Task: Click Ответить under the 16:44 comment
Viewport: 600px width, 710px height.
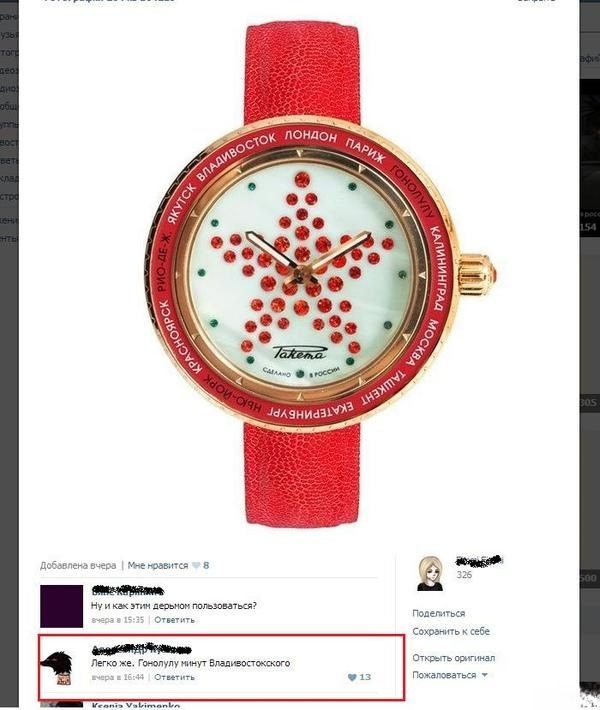Action: [x=174, y=677]
